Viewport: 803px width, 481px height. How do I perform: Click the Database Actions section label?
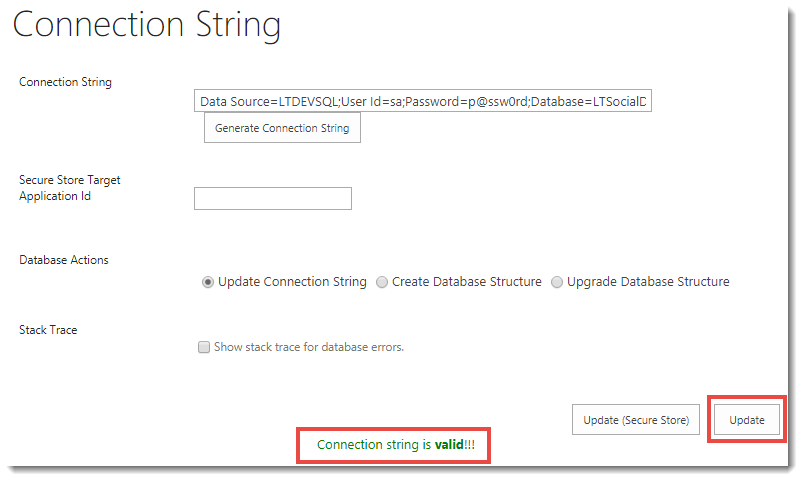click(x=64, y=260)
